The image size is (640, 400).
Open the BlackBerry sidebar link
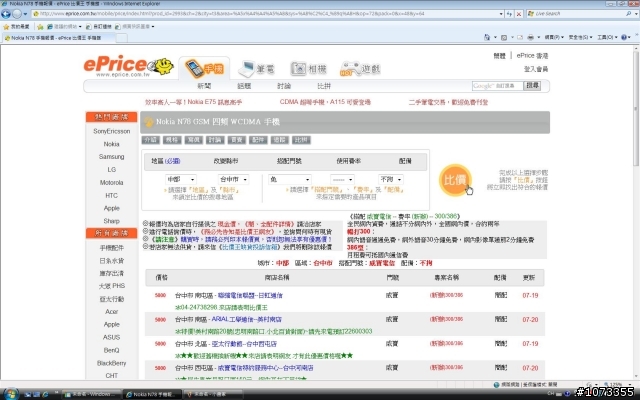111,363
